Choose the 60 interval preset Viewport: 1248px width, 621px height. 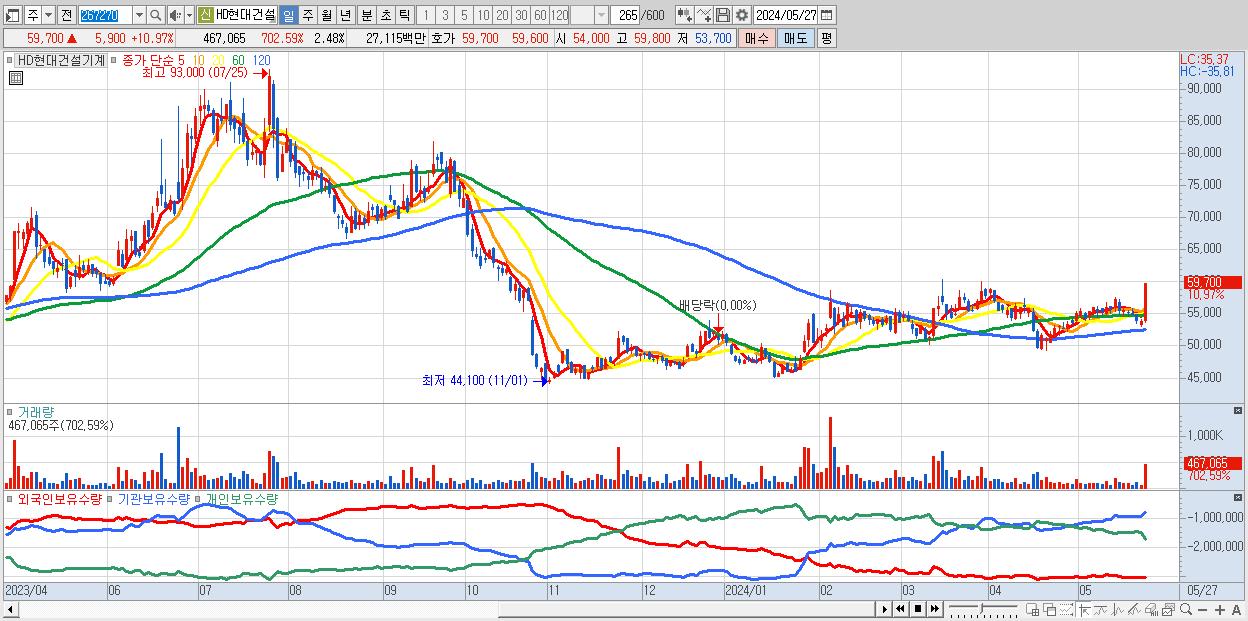(540, 15)
